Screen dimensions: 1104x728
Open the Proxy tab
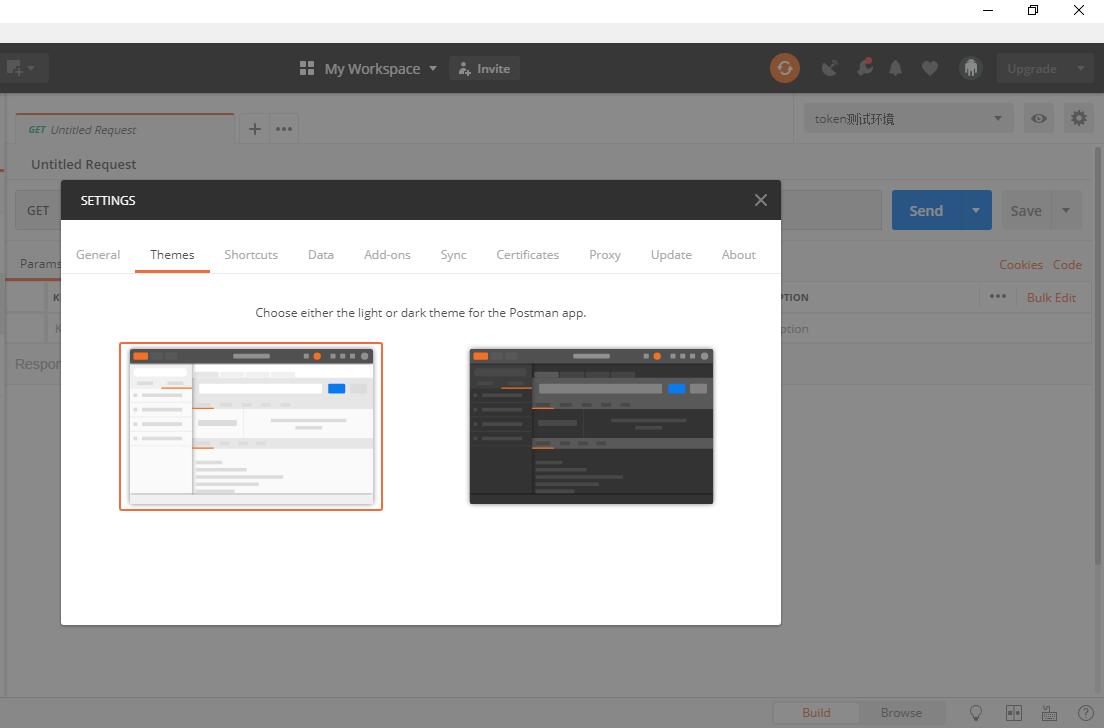click(605, 255)
